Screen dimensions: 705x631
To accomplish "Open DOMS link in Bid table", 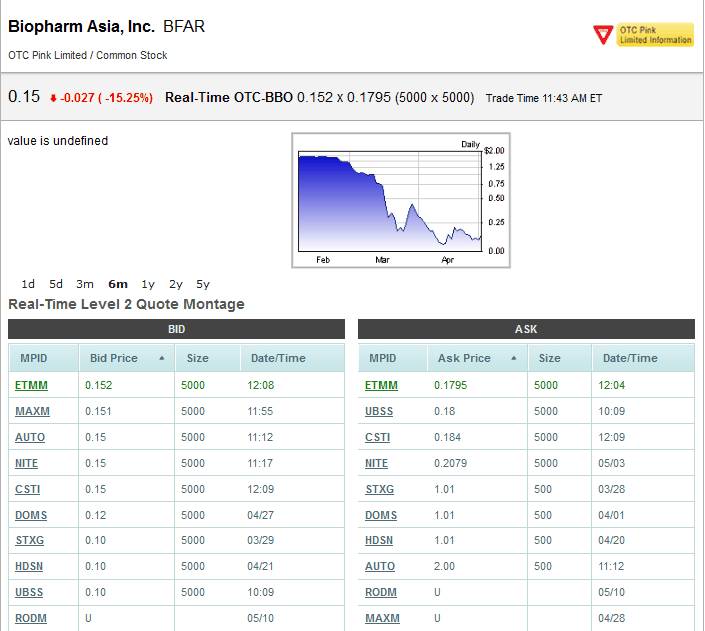I will 31,515.
